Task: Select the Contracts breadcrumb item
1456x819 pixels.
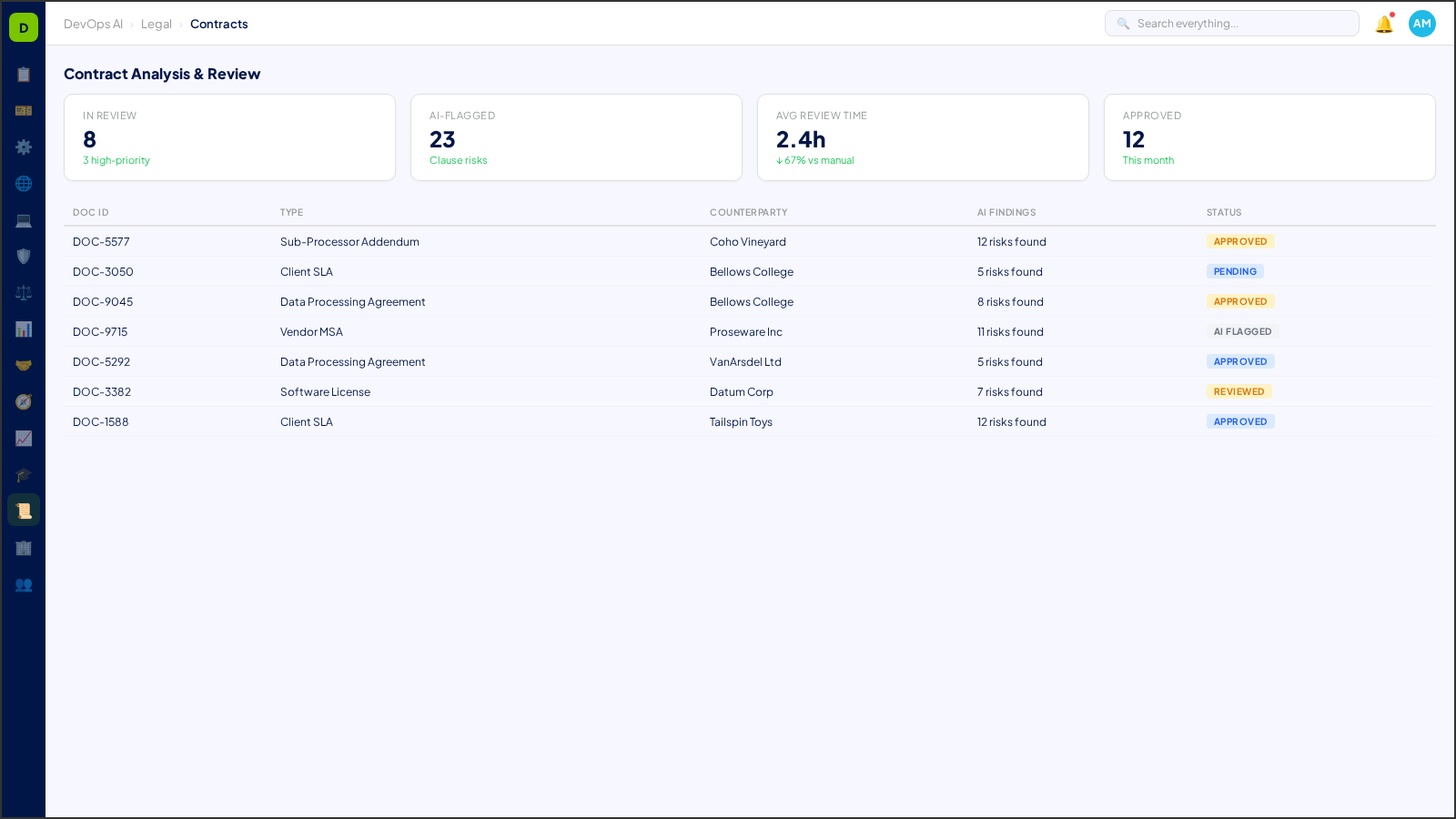Action: pos(218,24)
